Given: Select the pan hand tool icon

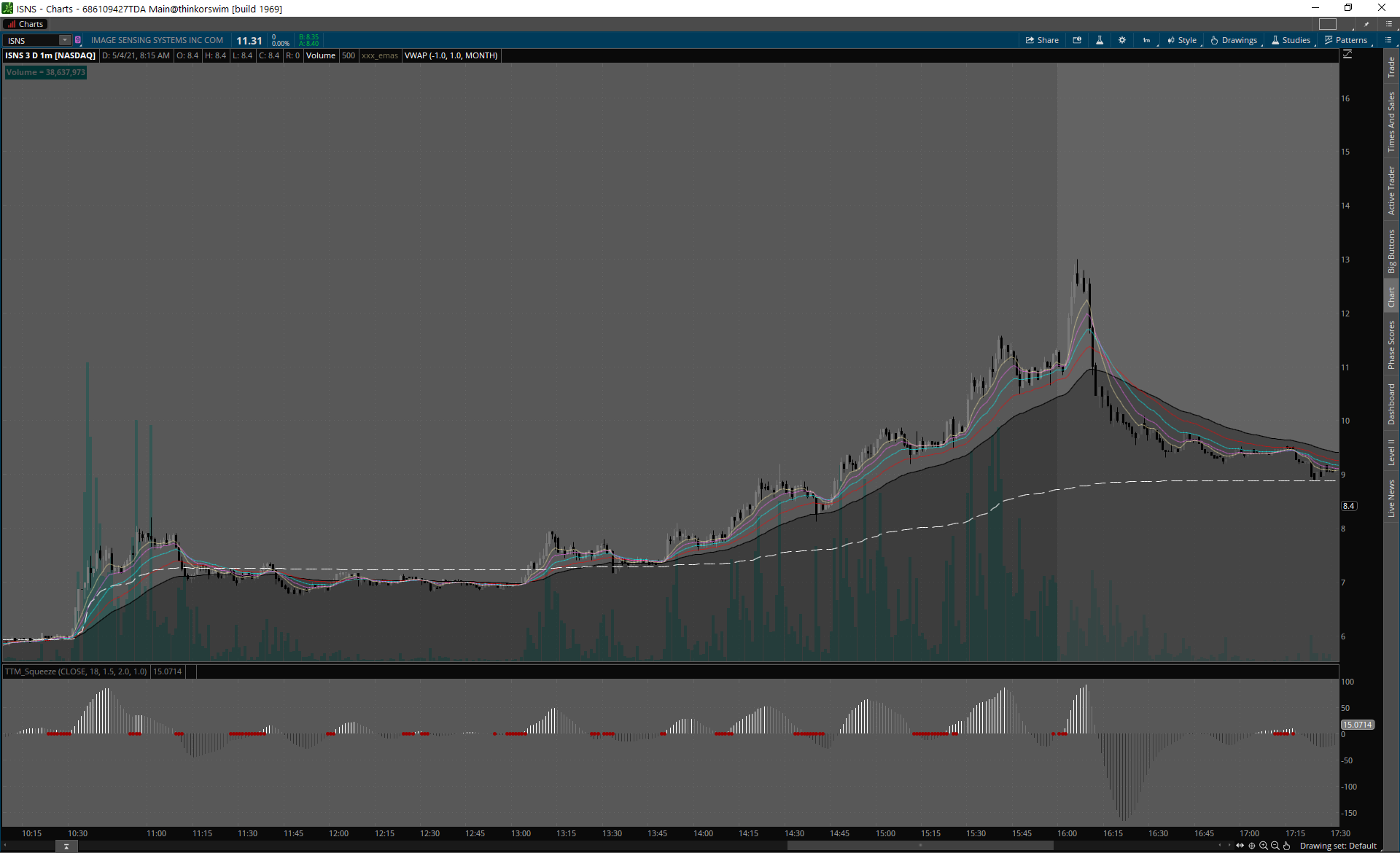Looking at the screenshot, I should tap(1287, 846).
